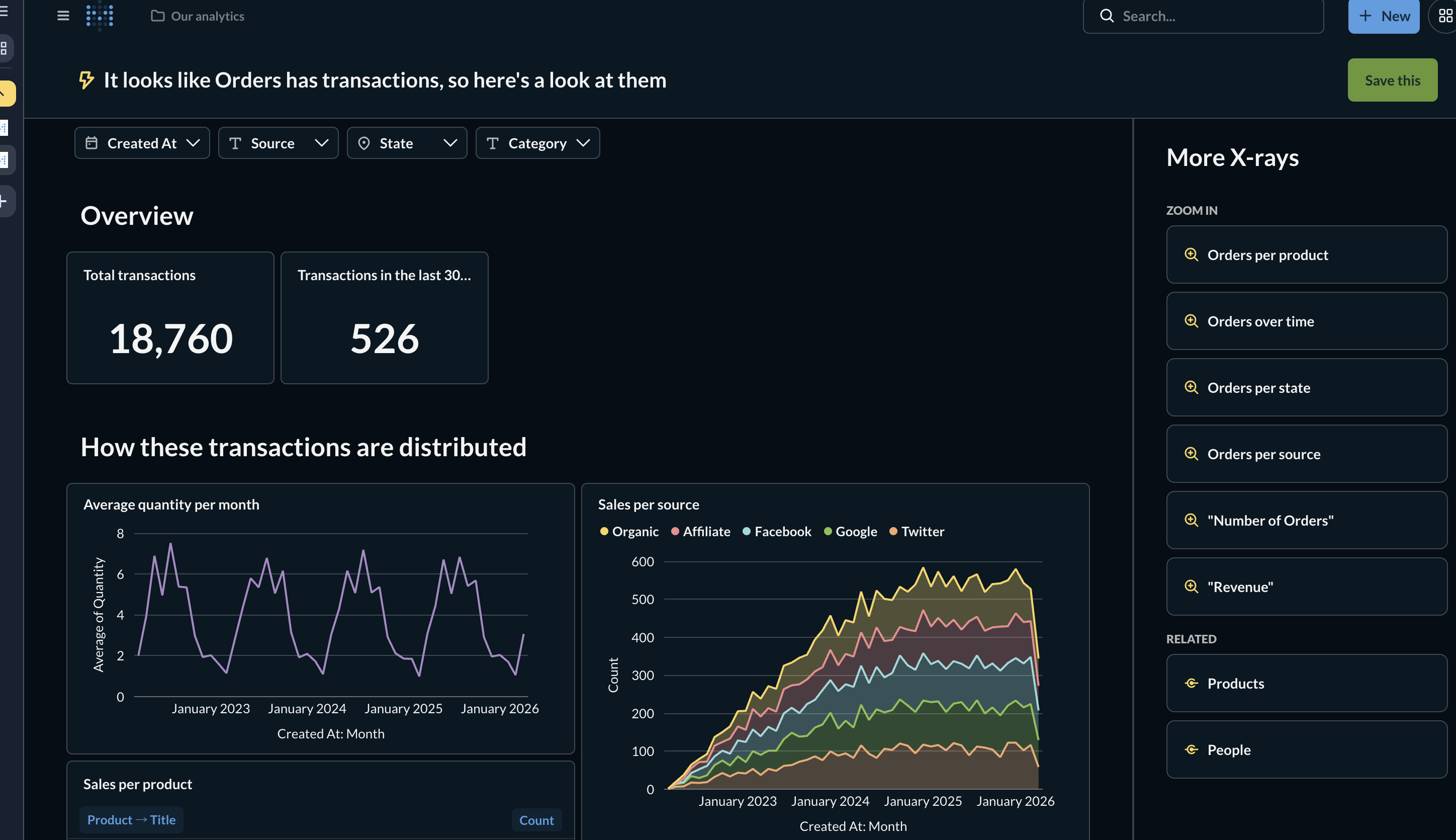Open the State filter dropdown
Viewport: 1456px width, 840px height.
tap(407, 143)
